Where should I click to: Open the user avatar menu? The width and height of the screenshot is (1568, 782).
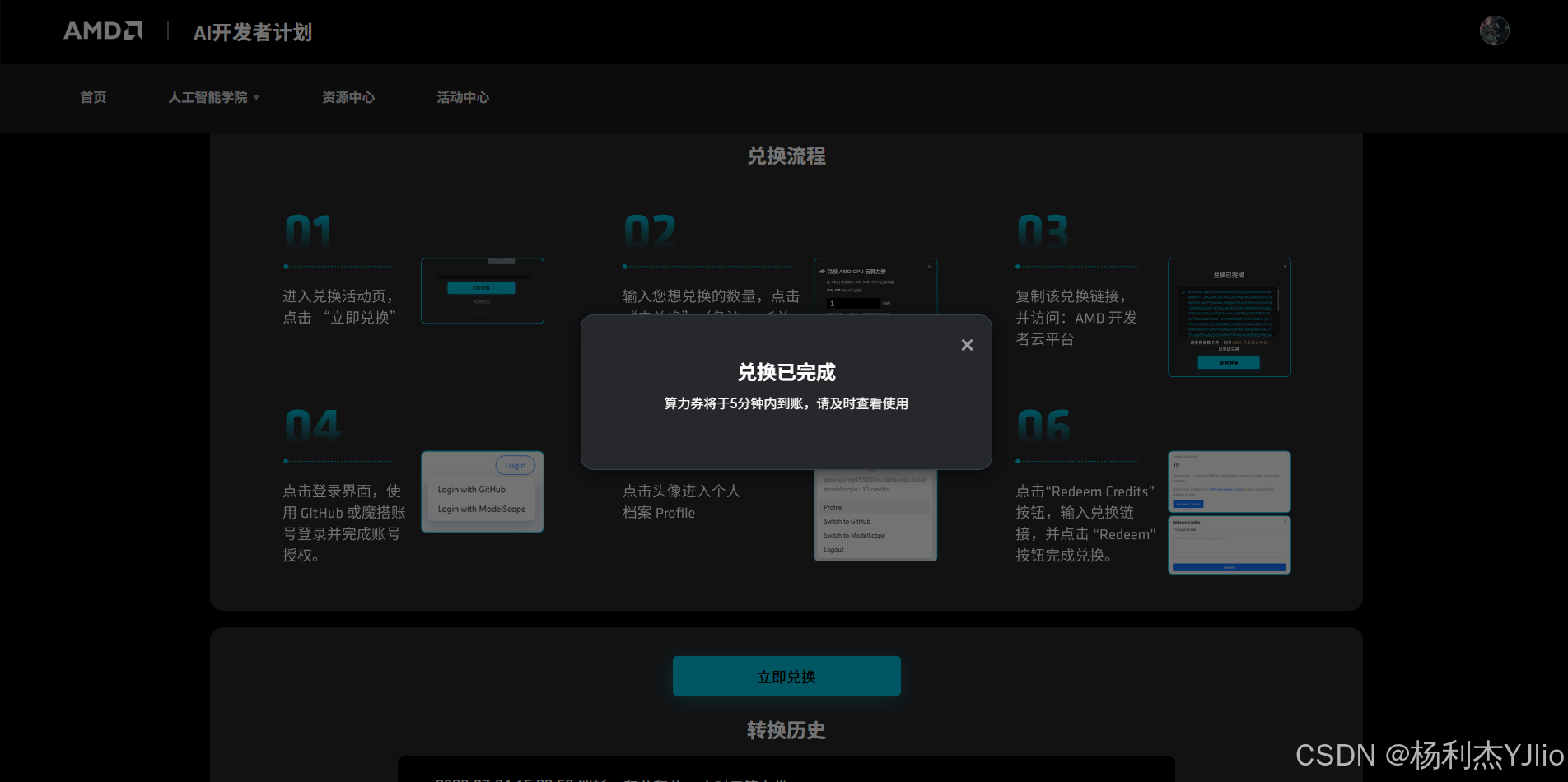pyautogui.click(x=1494, y=30)
